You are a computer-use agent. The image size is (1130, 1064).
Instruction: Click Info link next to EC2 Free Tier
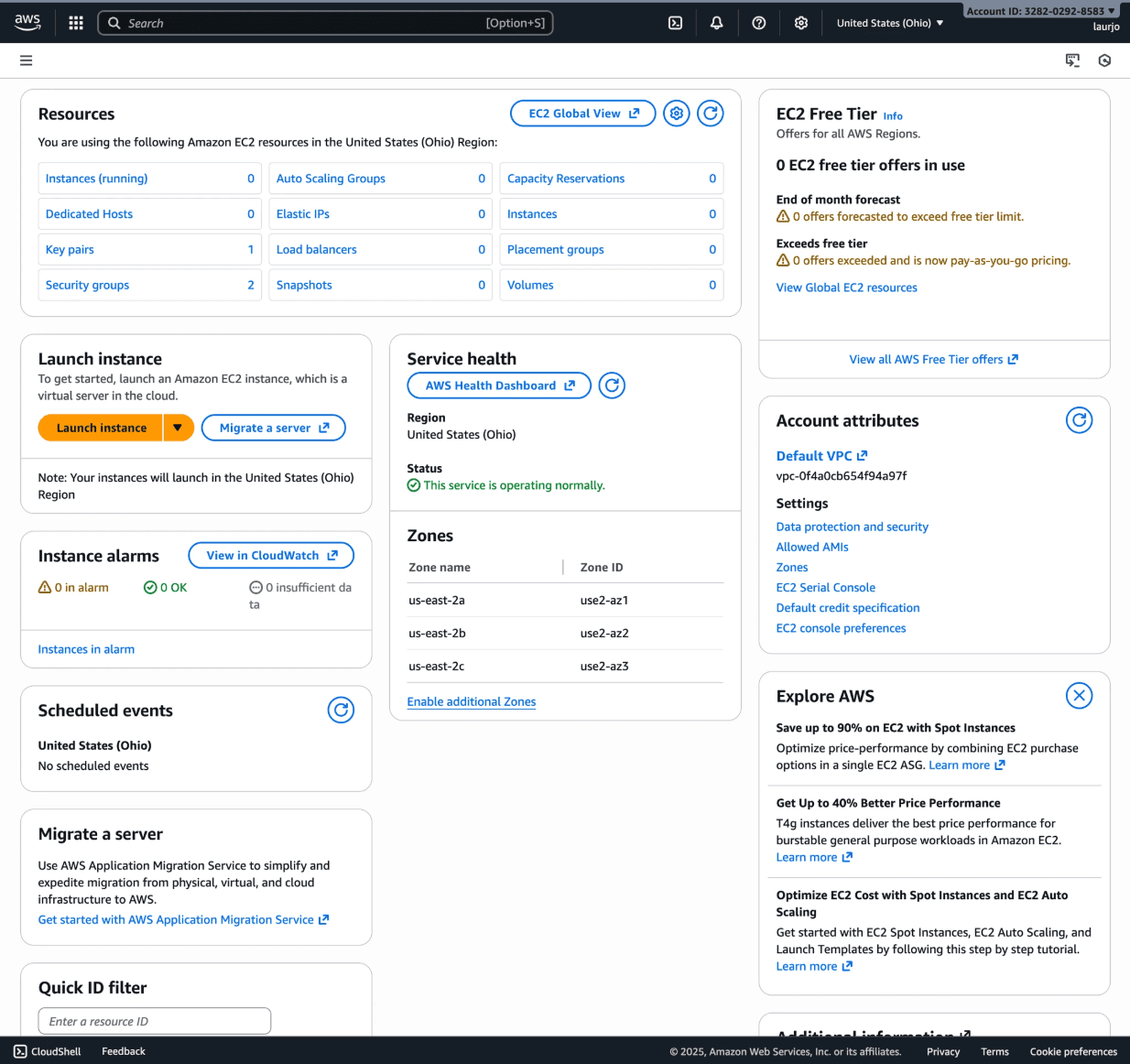tap(893, 116)
